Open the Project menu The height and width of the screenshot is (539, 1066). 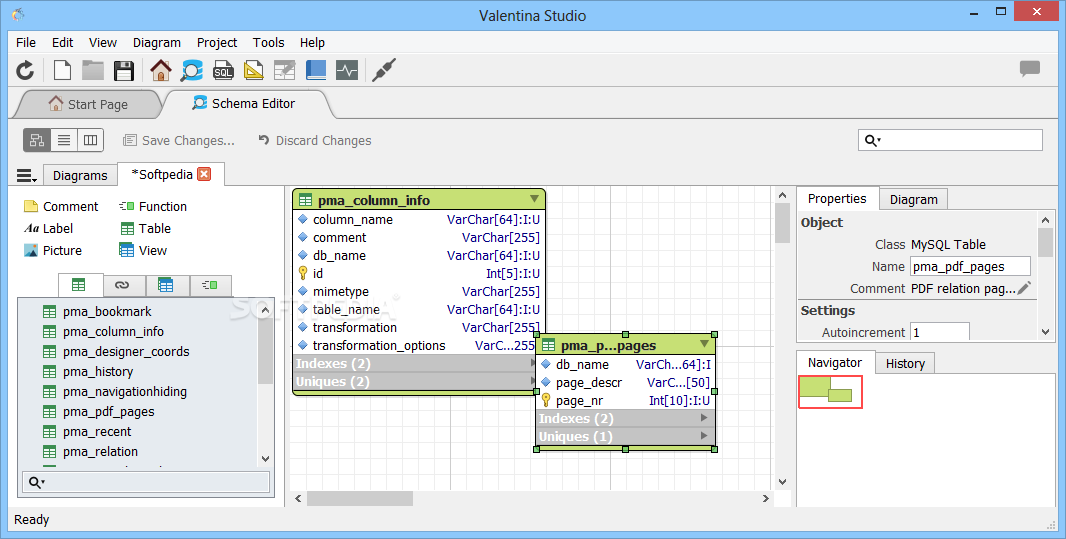click(217, 42)
